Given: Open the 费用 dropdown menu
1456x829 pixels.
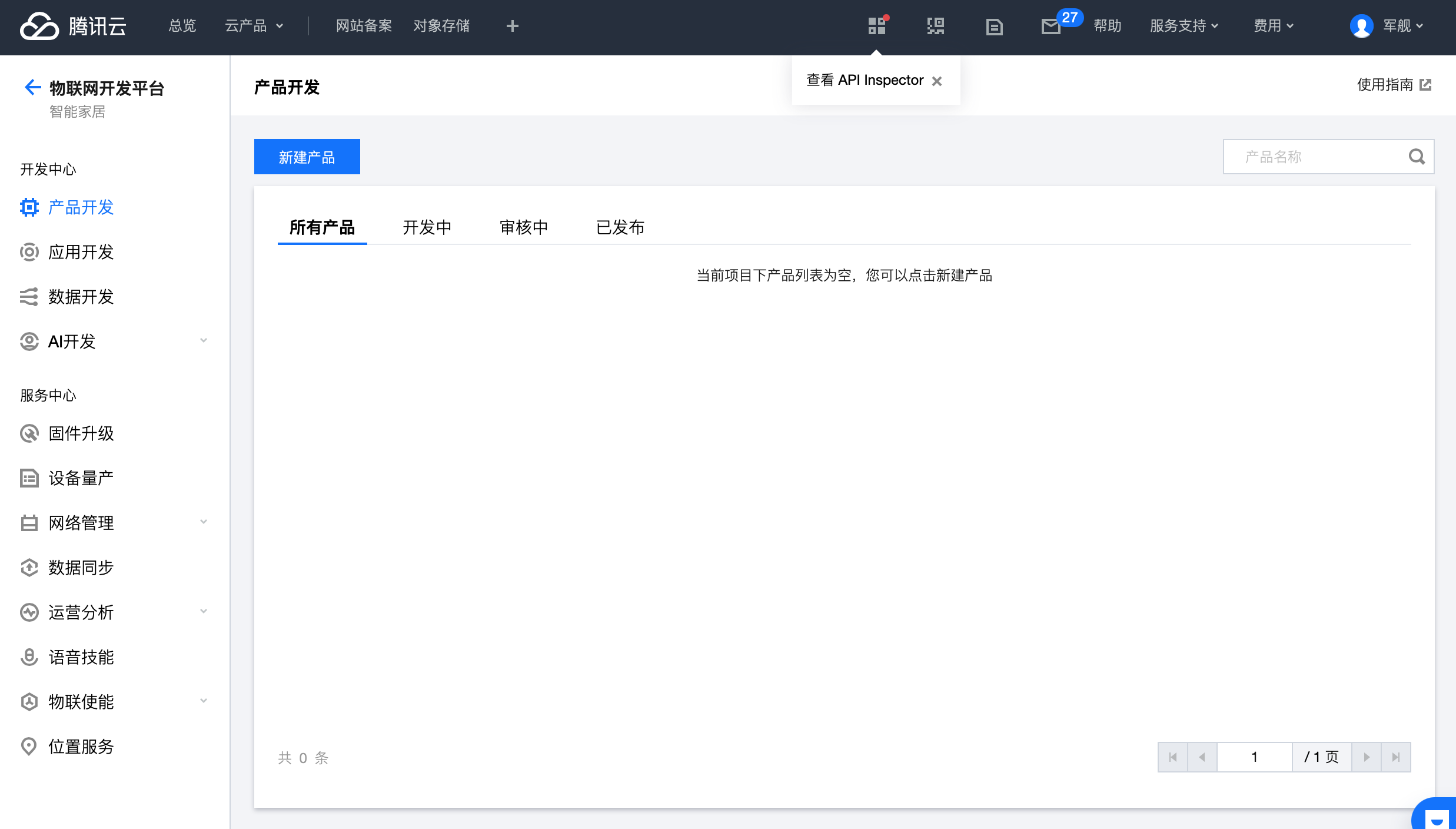Looking at the screenshot, I should 1273,26.
